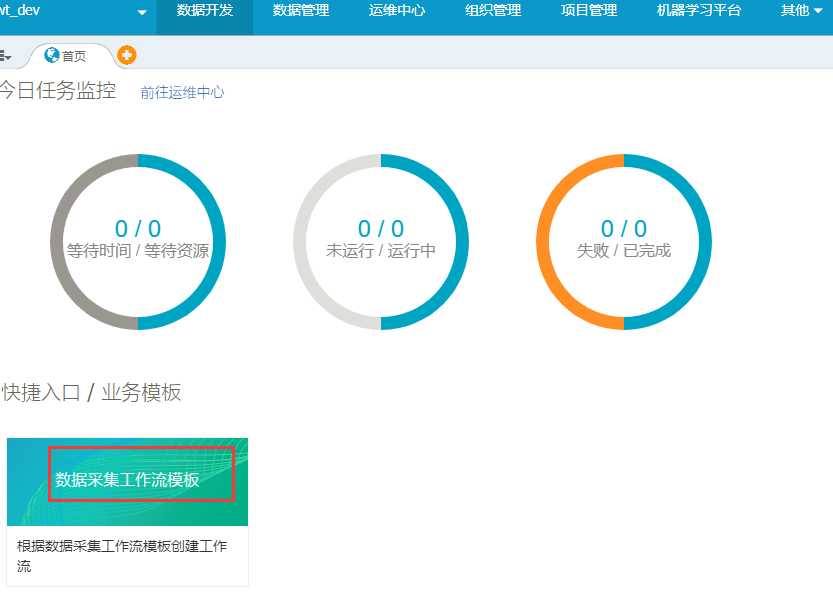
Task: Click the 根据数据采集工作流模板创建工作流 description
Action: click(122, 556)
